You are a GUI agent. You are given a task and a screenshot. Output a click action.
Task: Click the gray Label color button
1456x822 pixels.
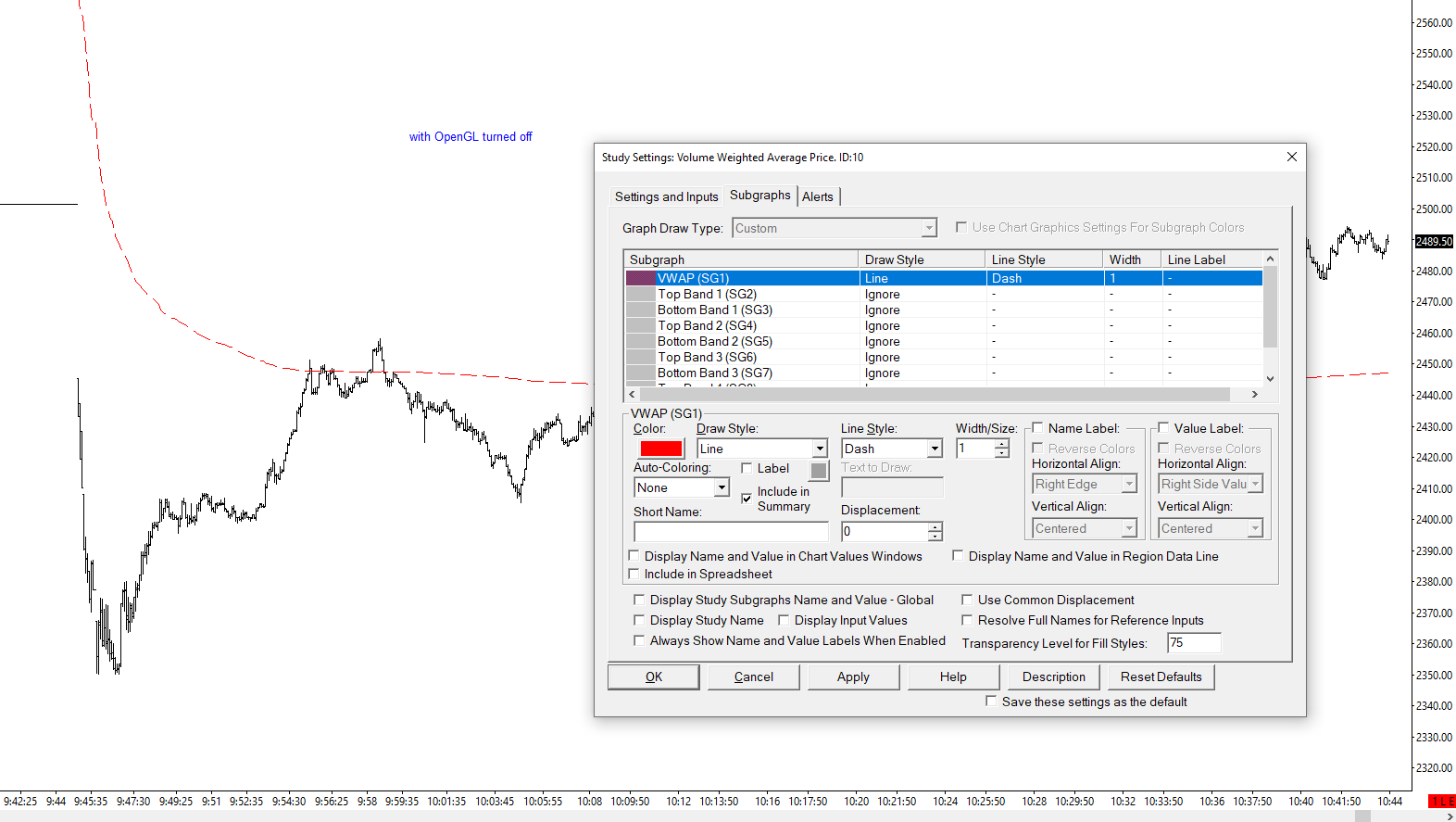click(819, 471)
